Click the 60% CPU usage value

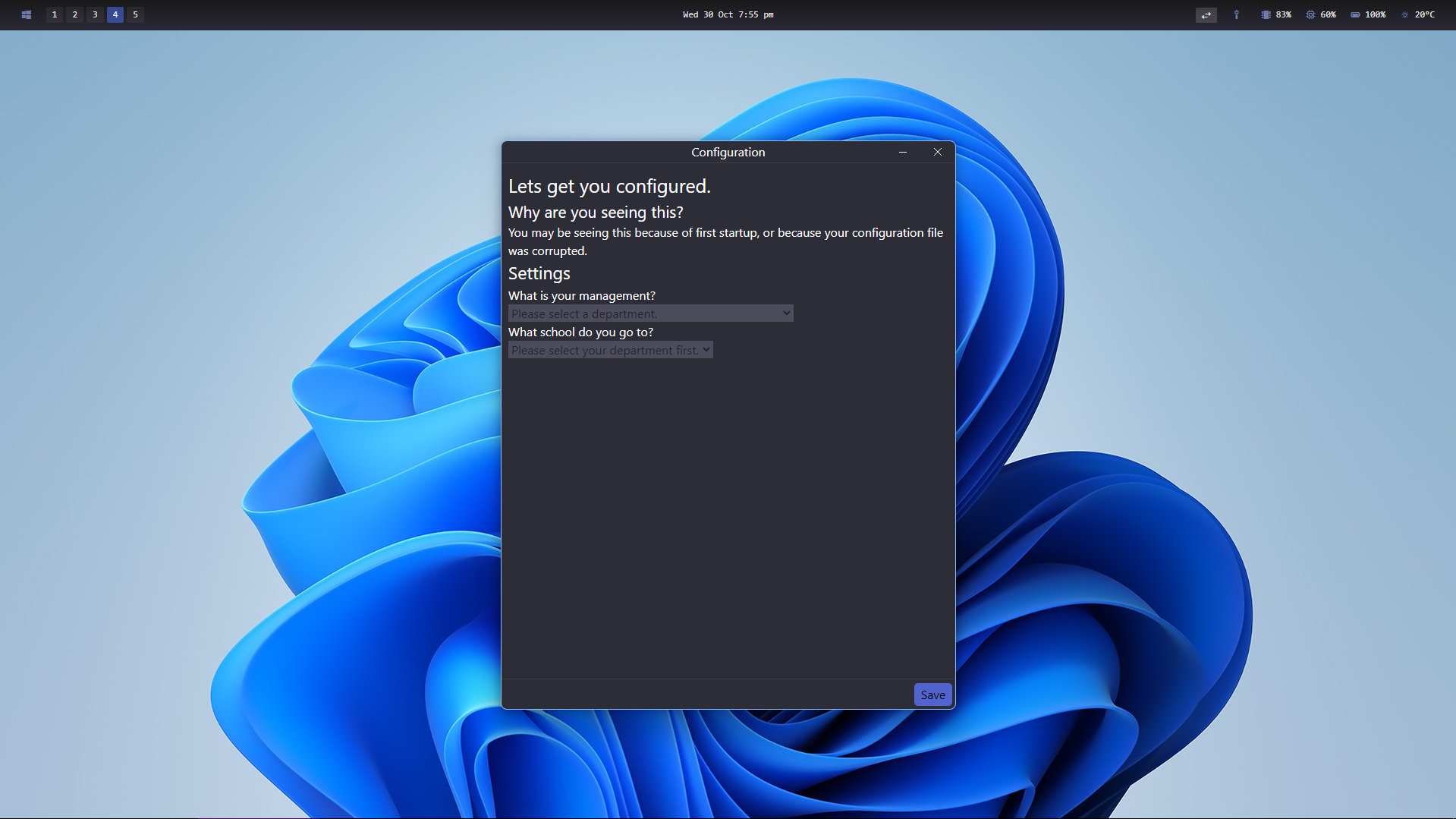1328,14
